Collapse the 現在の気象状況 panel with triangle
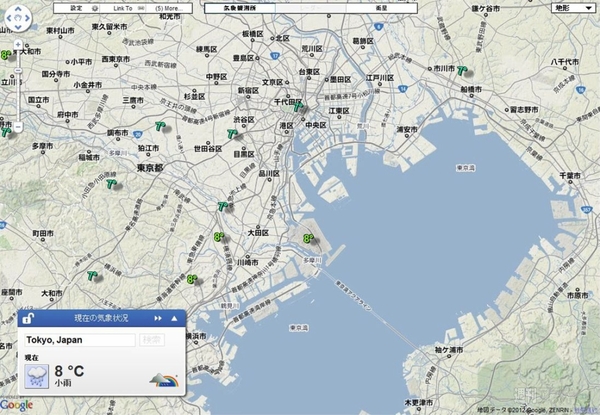 click(174, 318)
